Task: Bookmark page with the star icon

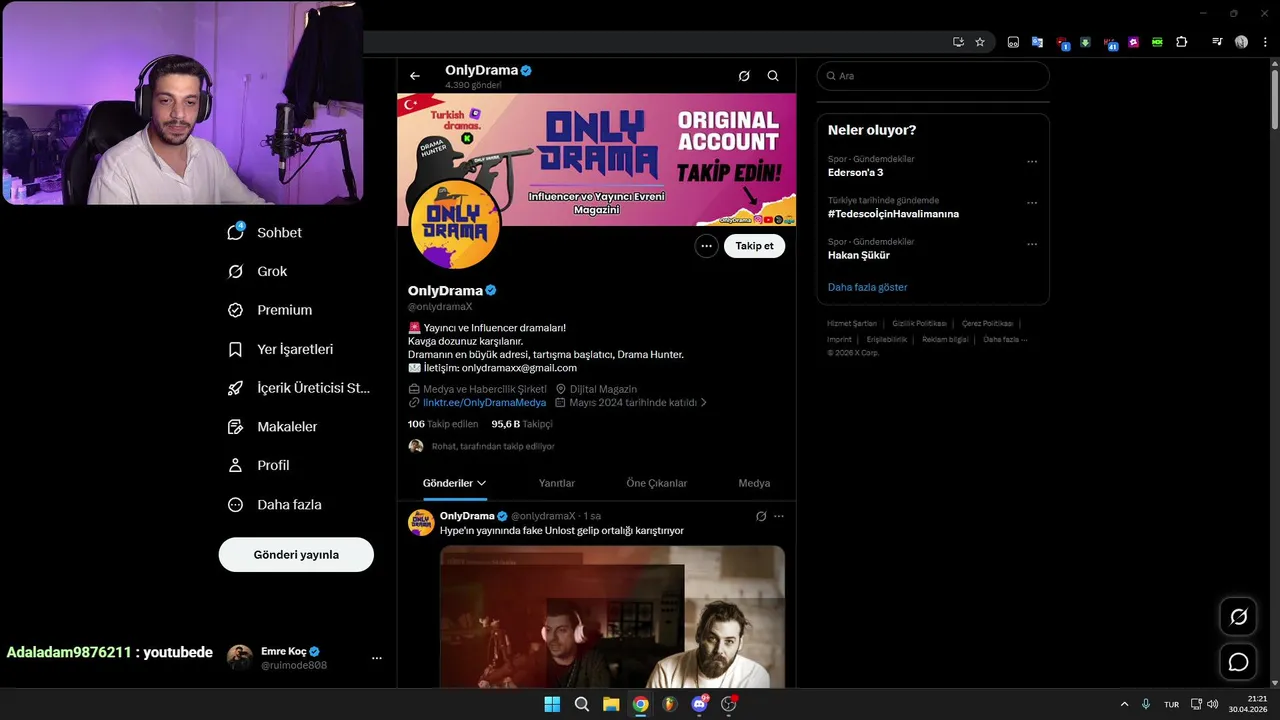Action: coord(980,42)
